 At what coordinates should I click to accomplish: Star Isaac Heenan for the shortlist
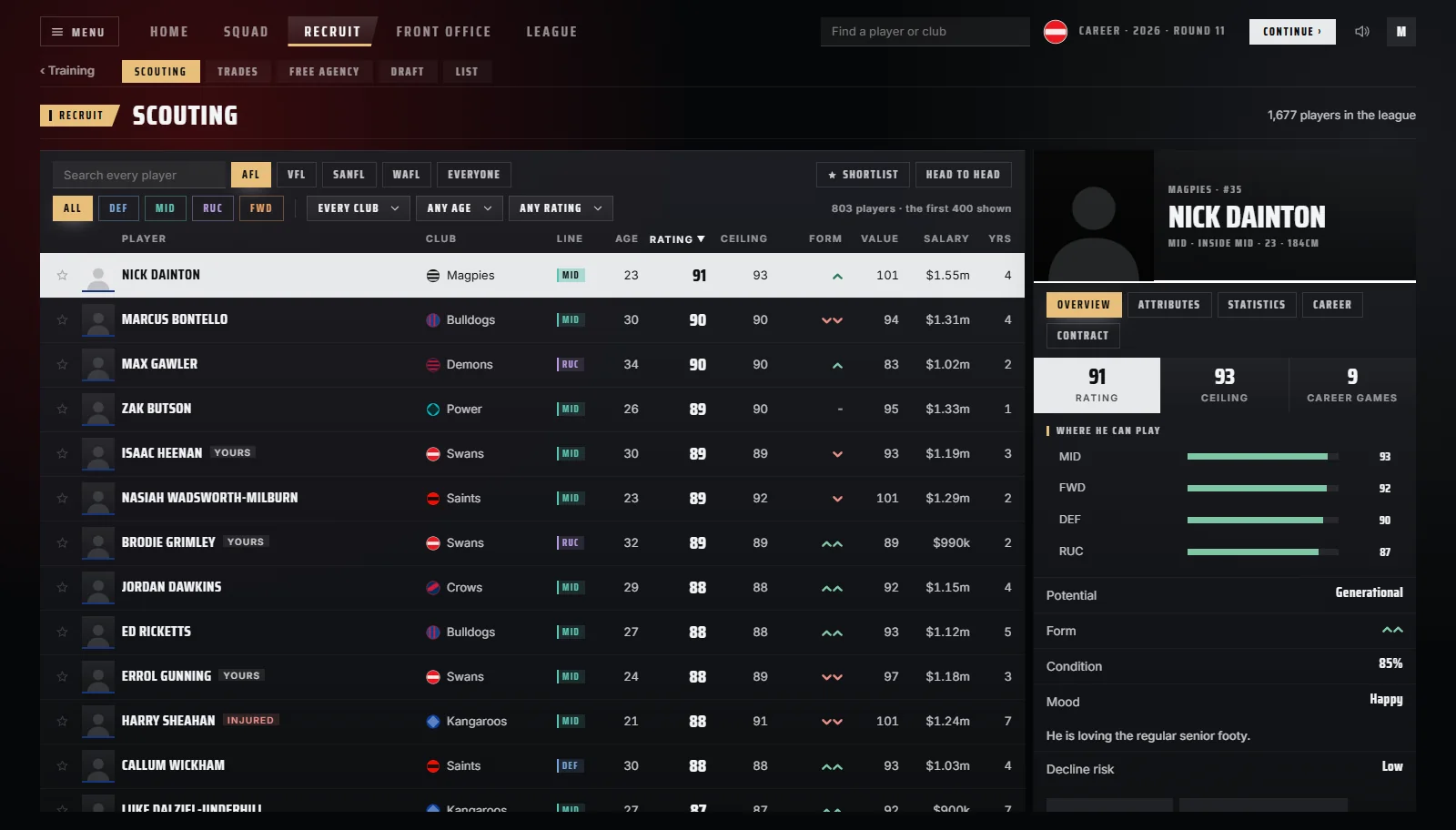pyautogui.click(x=62, y=453)
